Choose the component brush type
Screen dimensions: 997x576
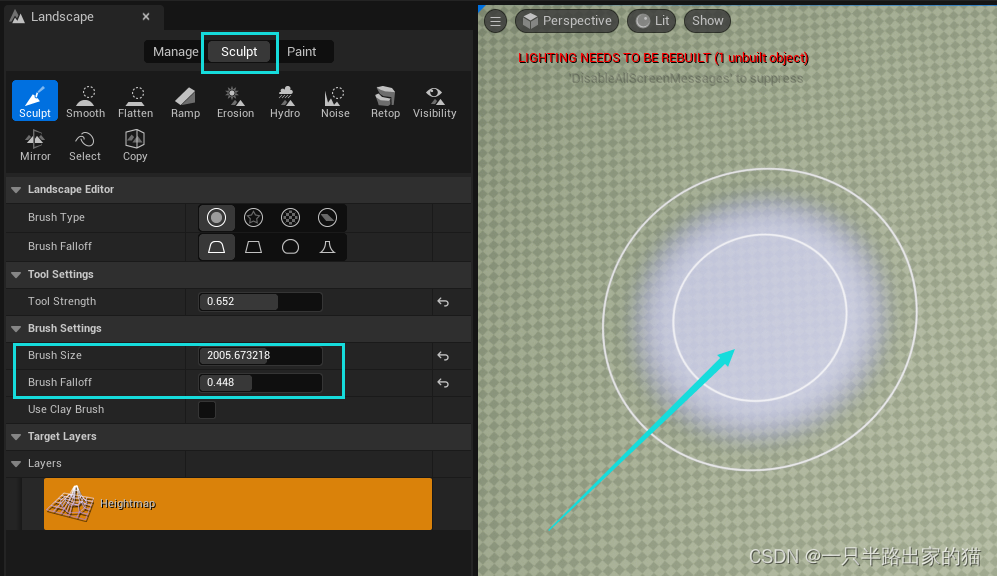(327, 217)
